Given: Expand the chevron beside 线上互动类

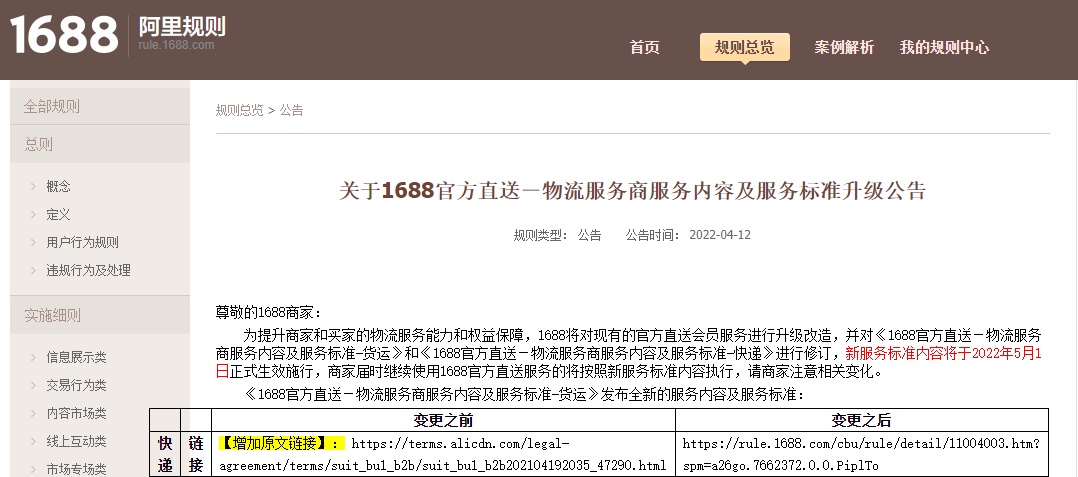Looking at the screenshot, I should [x=33, y=442].
